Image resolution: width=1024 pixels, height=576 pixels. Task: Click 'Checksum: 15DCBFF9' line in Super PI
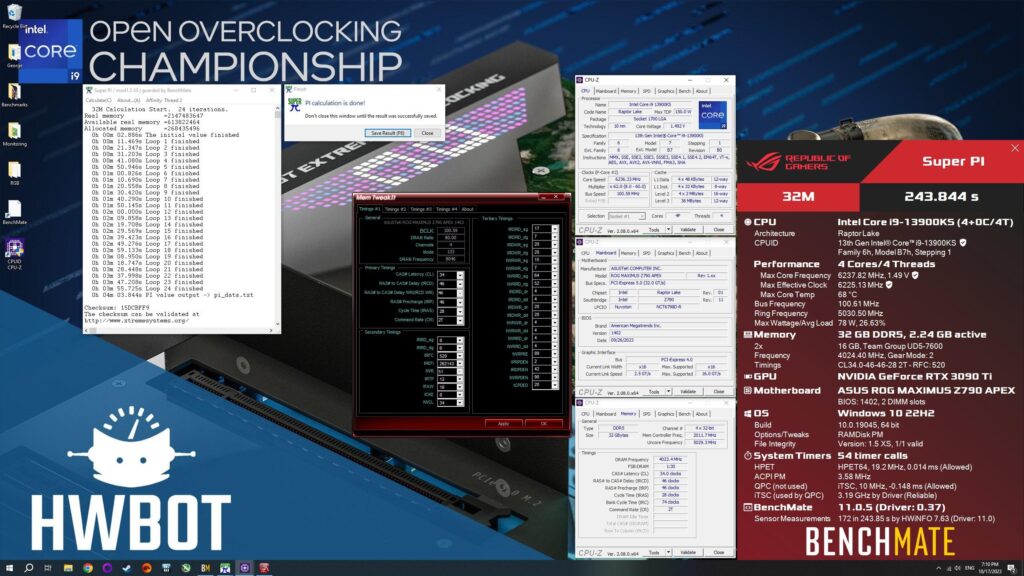(117, 308)
